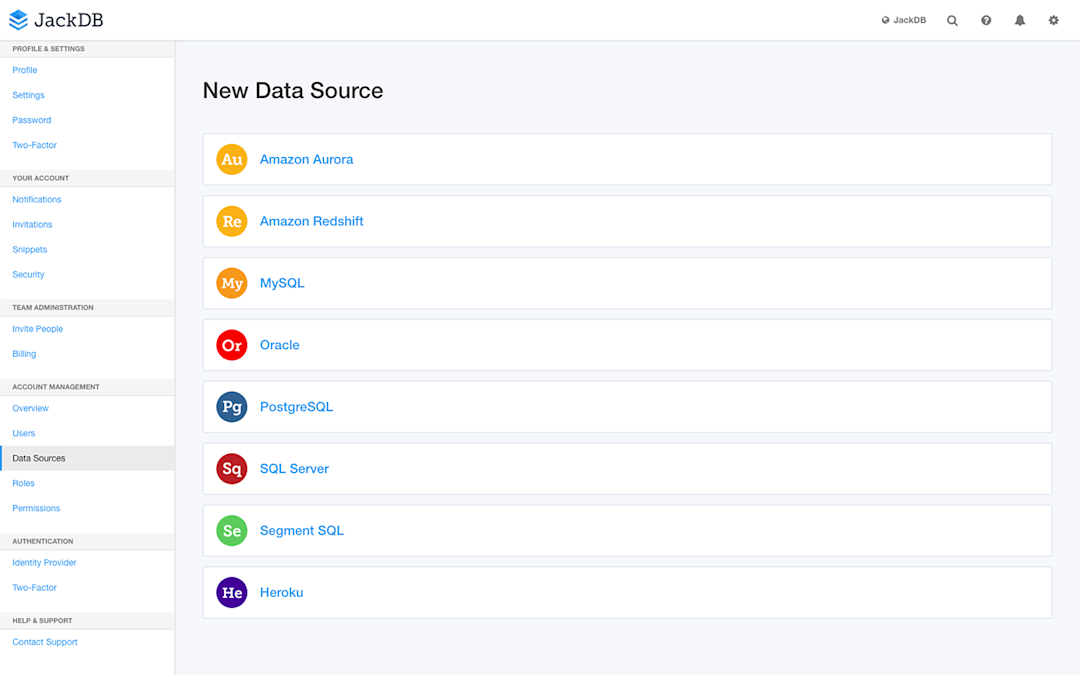This screenshot has height=675, width=1080.
Task: Click the Segment SQL 'Se' icon
Action: [x=232, y=531]
